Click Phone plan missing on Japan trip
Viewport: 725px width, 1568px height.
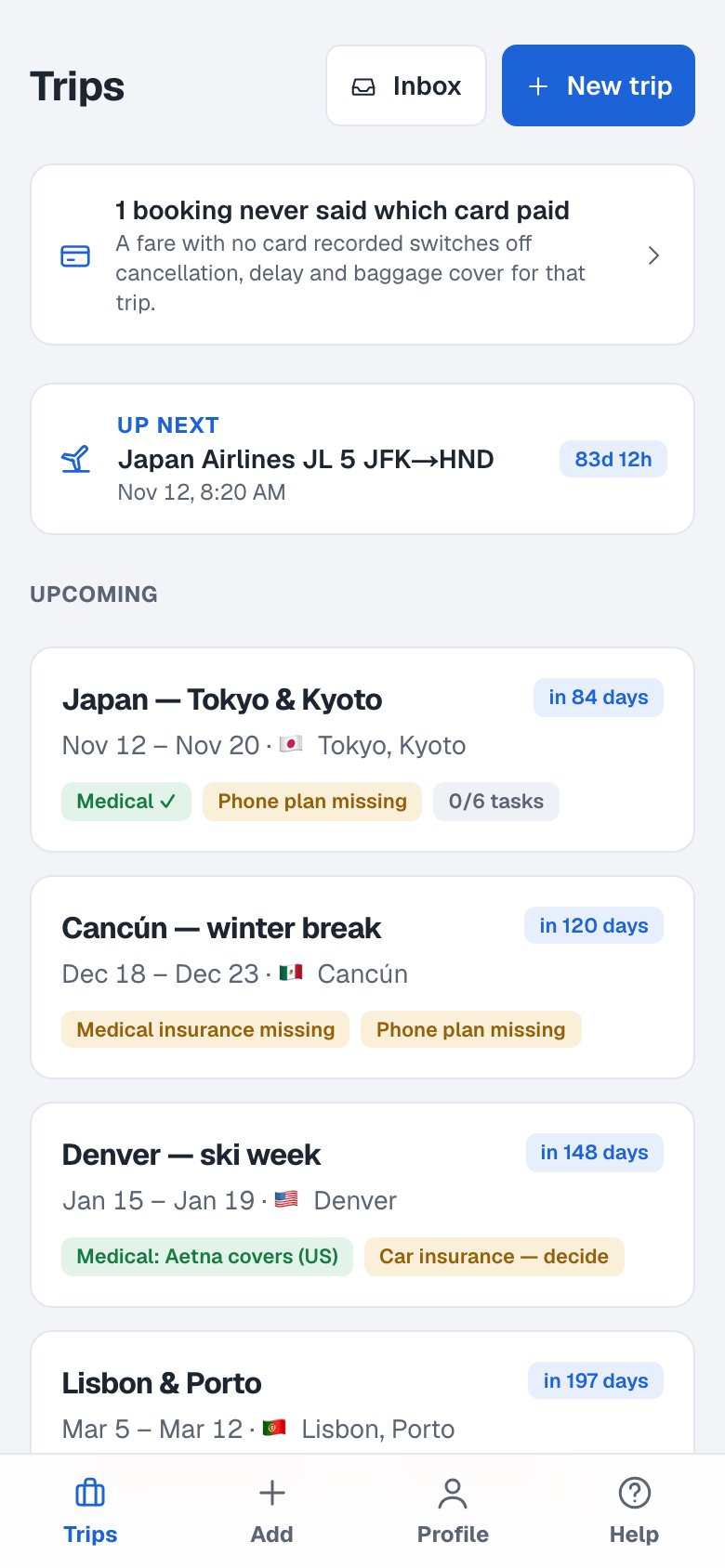pos(312,802)
